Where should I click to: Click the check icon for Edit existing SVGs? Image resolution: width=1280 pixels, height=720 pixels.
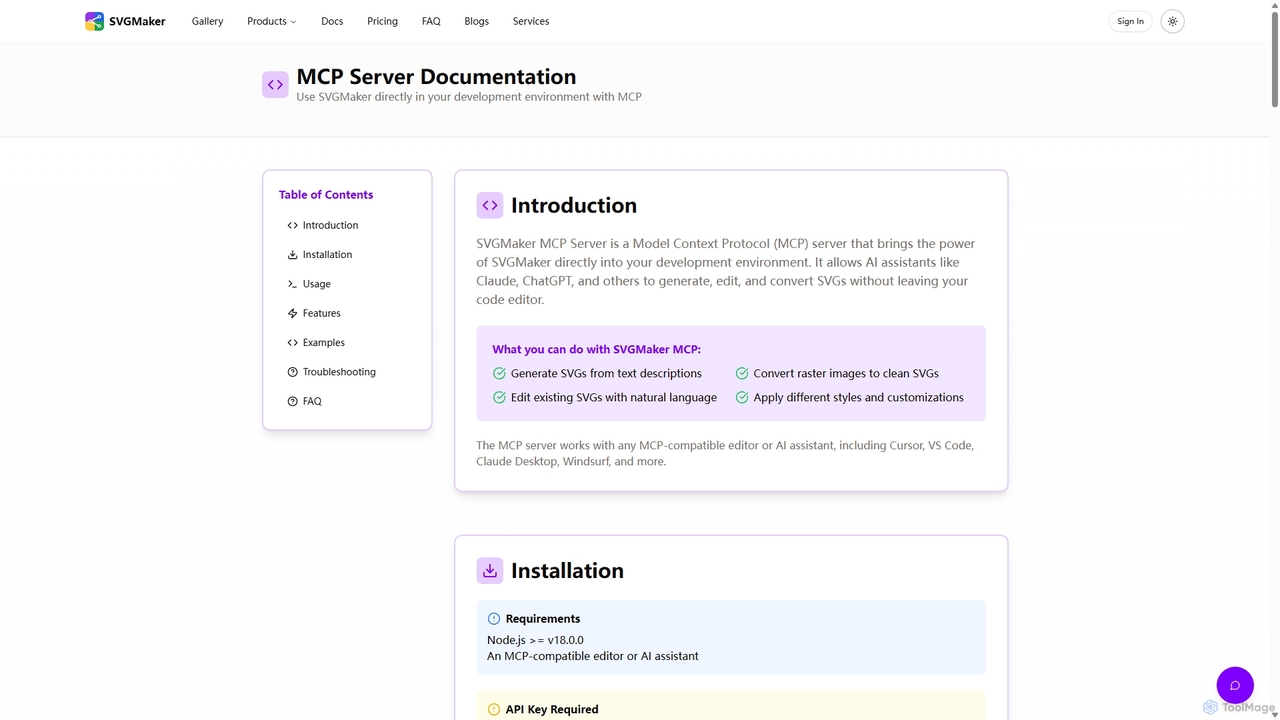click(x=499, y=397)
